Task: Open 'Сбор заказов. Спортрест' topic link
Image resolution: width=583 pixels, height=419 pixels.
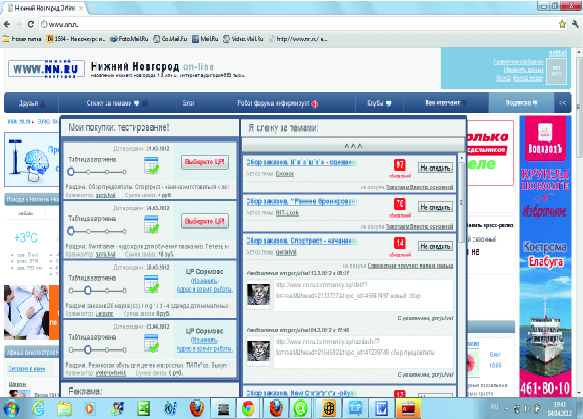Action: (x=302, y=241)
